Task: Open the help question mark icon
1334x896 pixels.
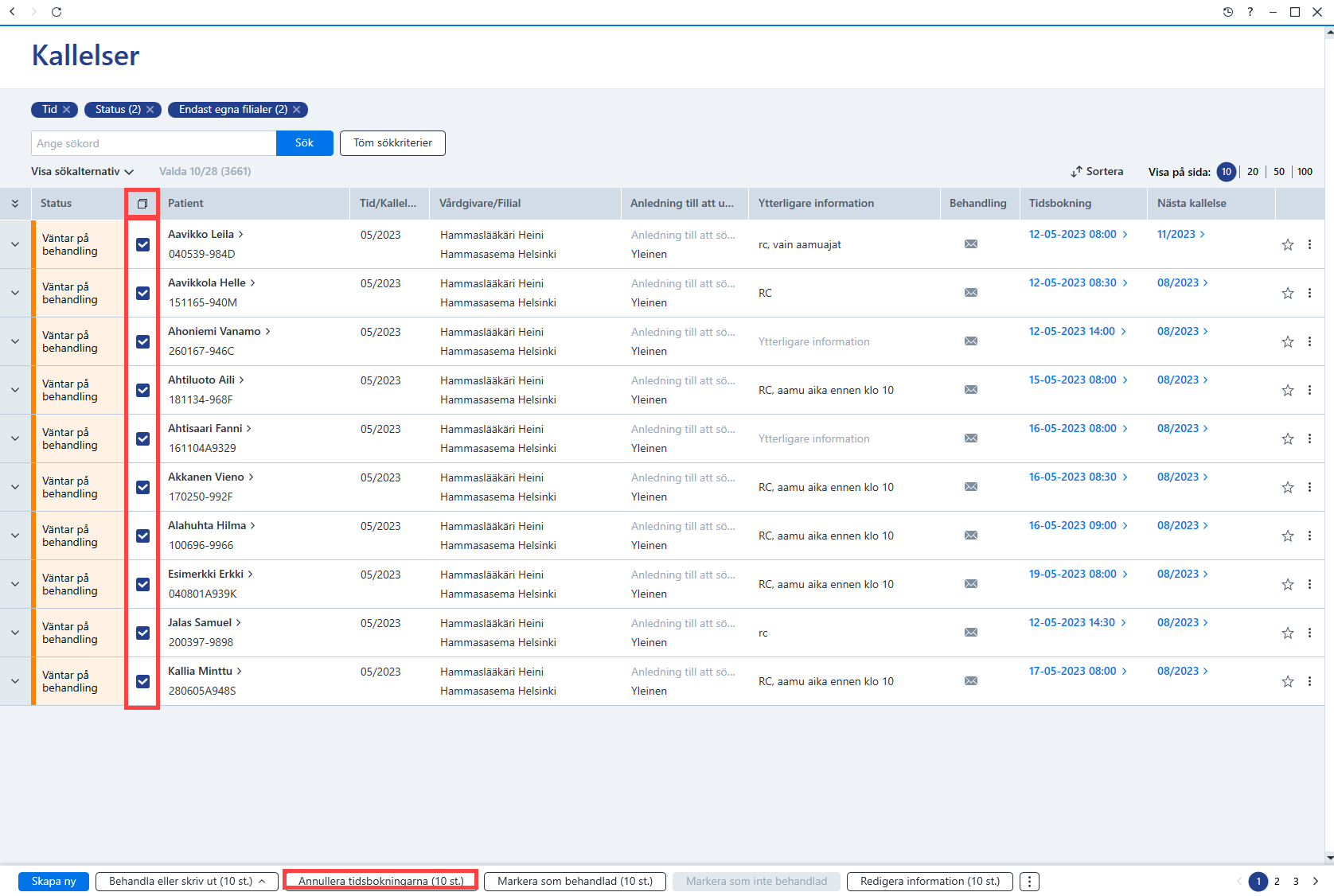Action: point(1250,12)
